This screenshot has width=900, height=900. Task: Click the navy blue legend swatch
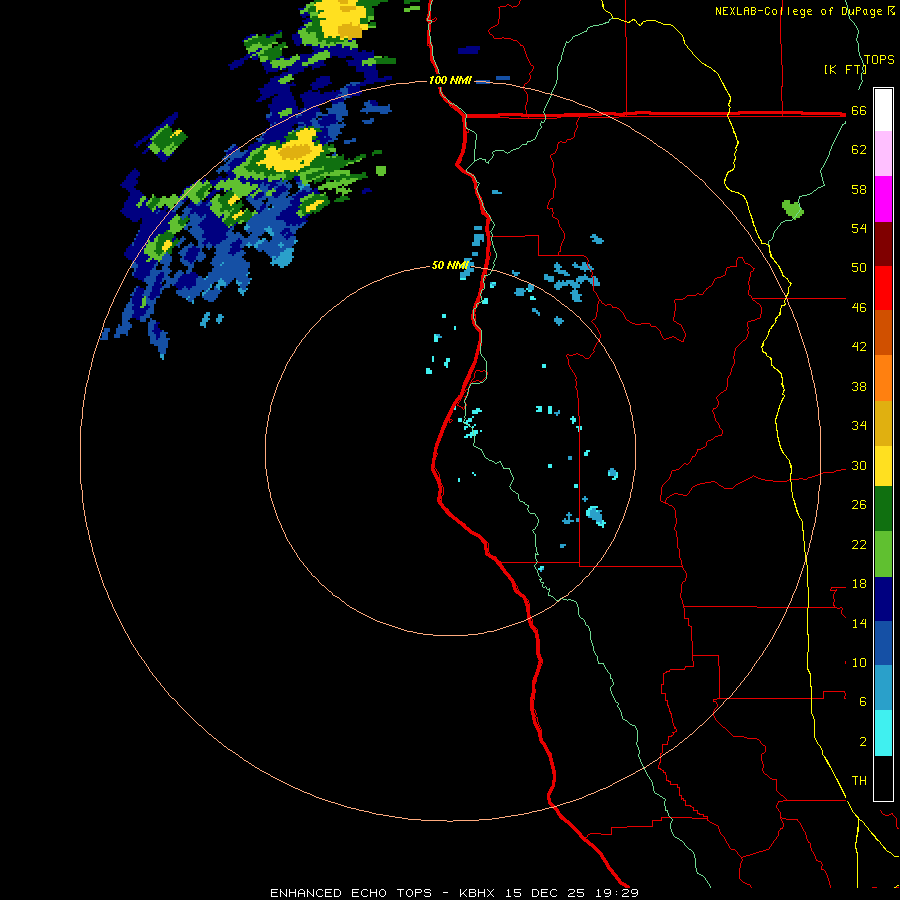[x=883, y=599]
